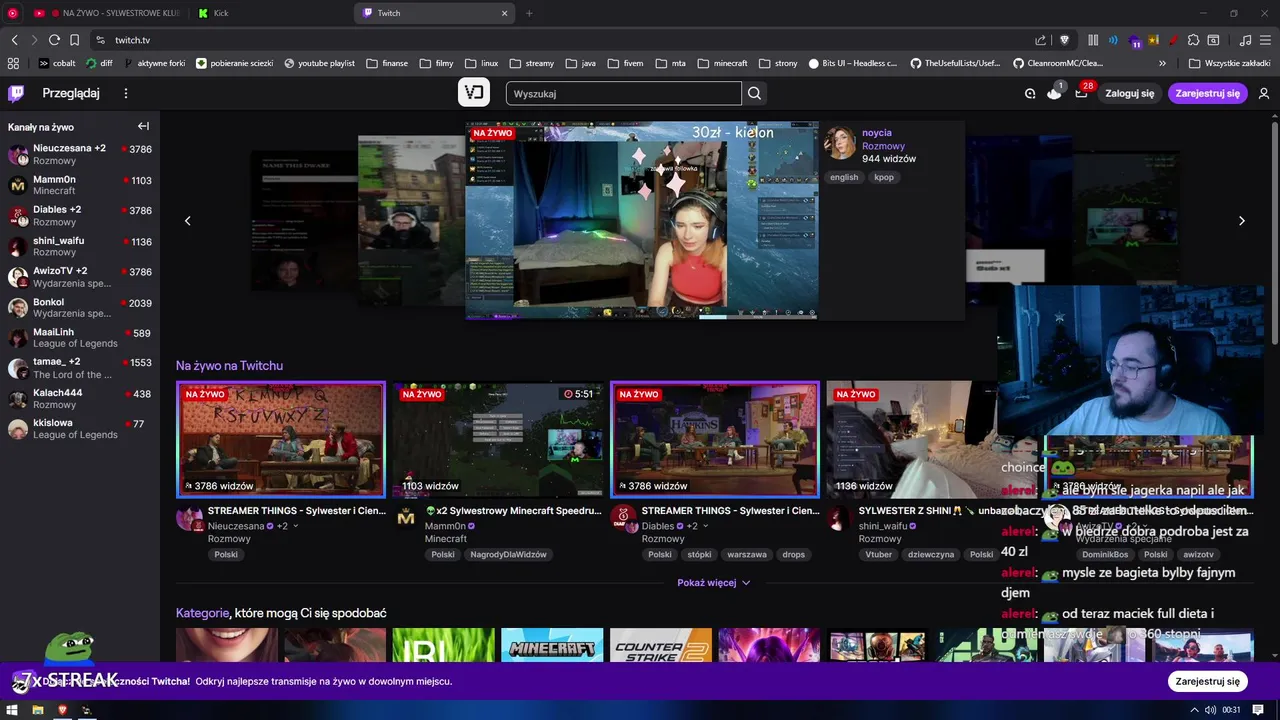Open noycia channel link
This screenshot has height=720, width=1280.
(x=877, y=132)
